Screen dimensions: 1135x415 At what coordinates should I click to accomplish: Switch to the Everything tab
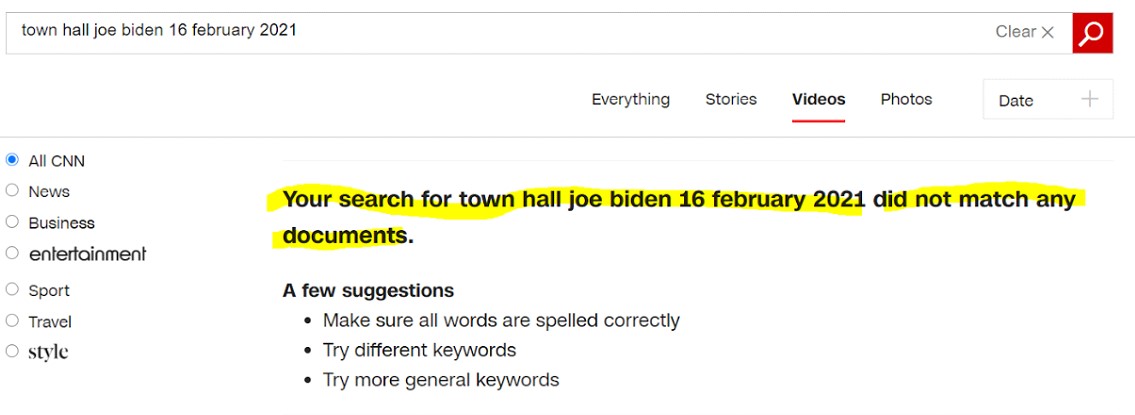point(630,99)
